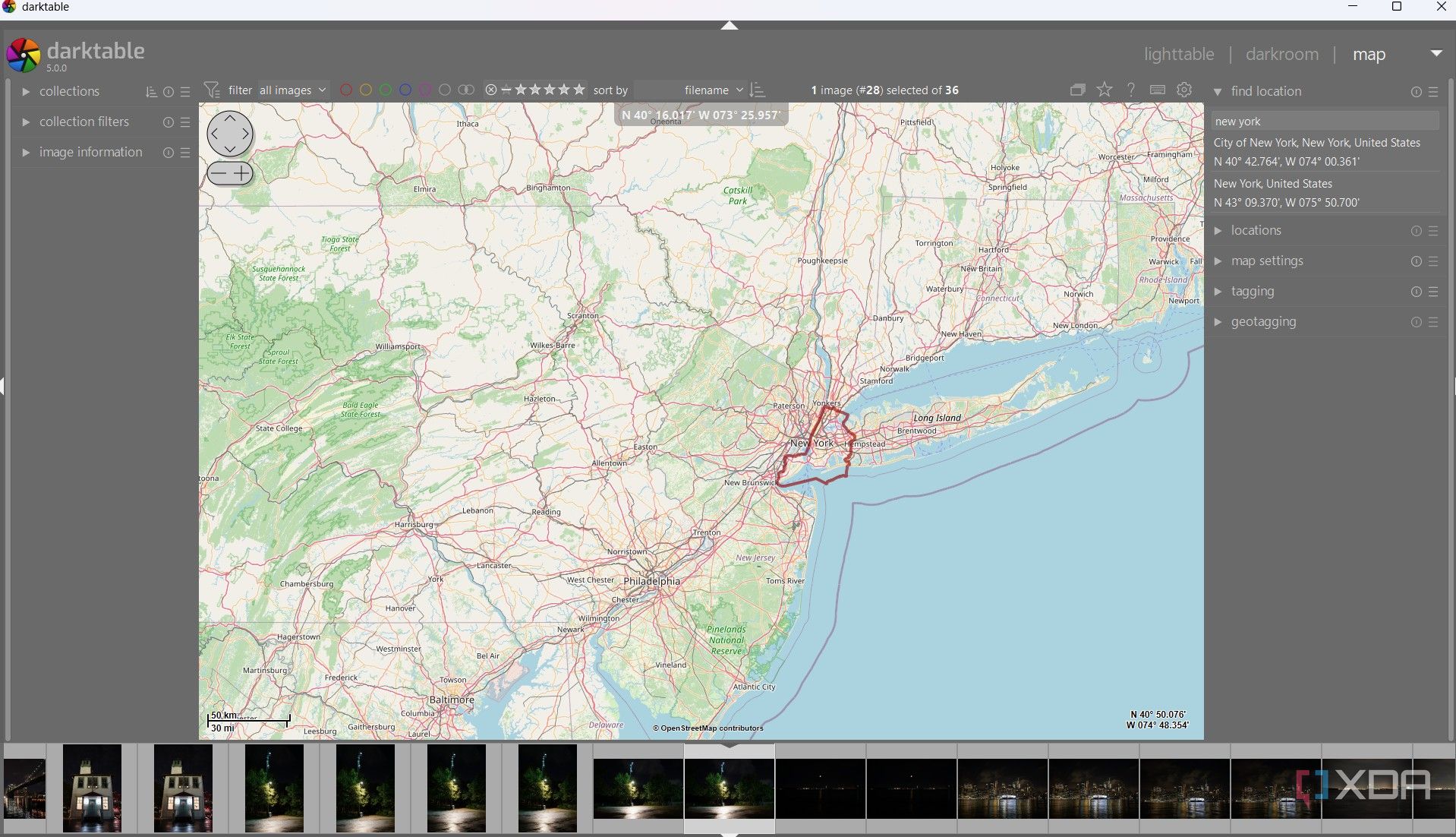Image resolution: width=1456 pixels, height=837 pixels.
Task: Expand the locations module
Action: (x=1218, y=231)
